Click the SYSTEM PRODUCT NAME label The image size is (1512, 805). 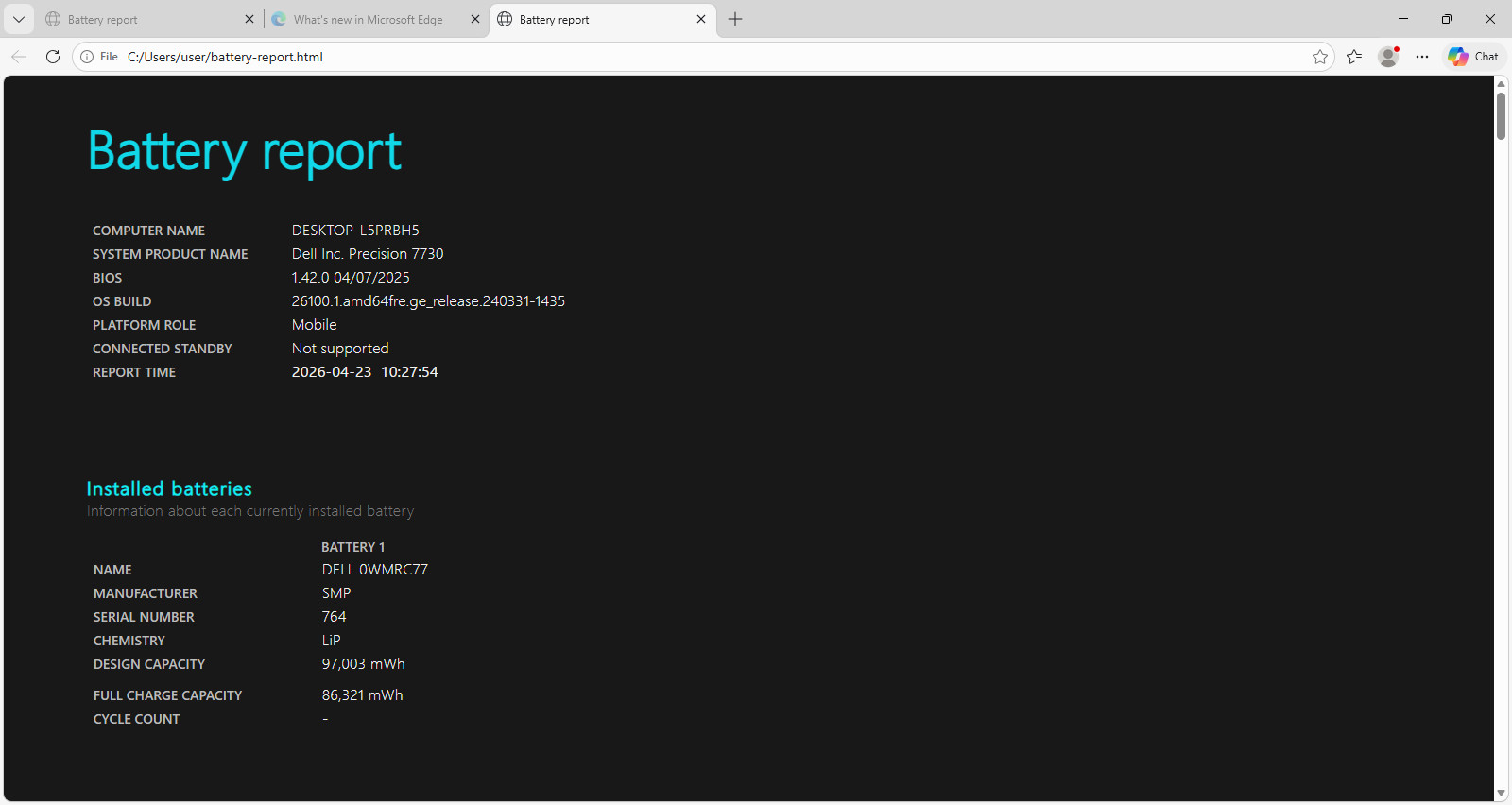point(170,254)
